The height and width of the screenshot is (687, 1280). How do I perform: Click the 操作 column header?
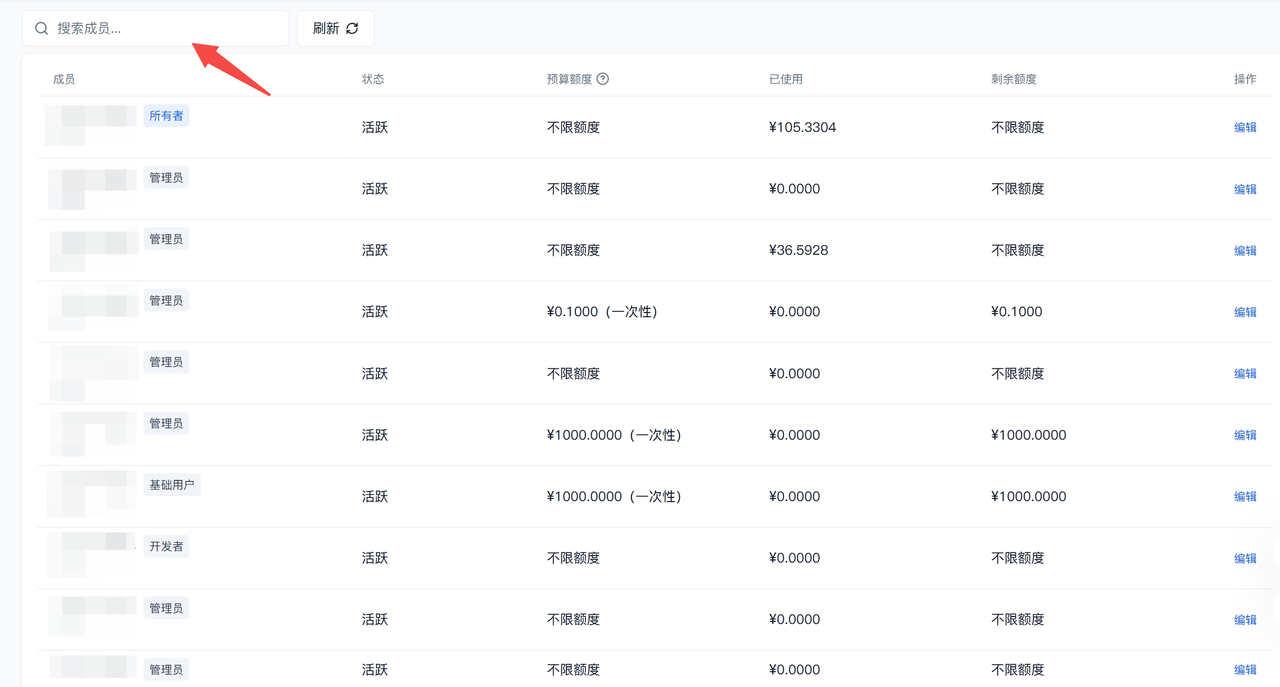click(1245, 79)
